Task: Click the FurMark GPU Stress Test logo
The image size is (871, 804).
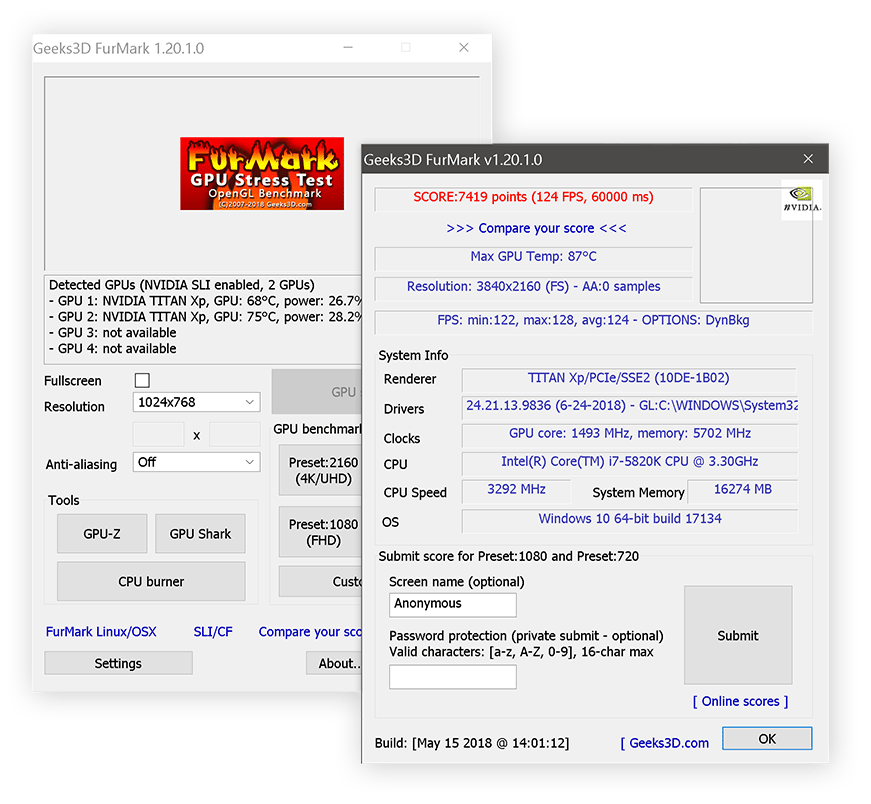Action: click(262, 172)
